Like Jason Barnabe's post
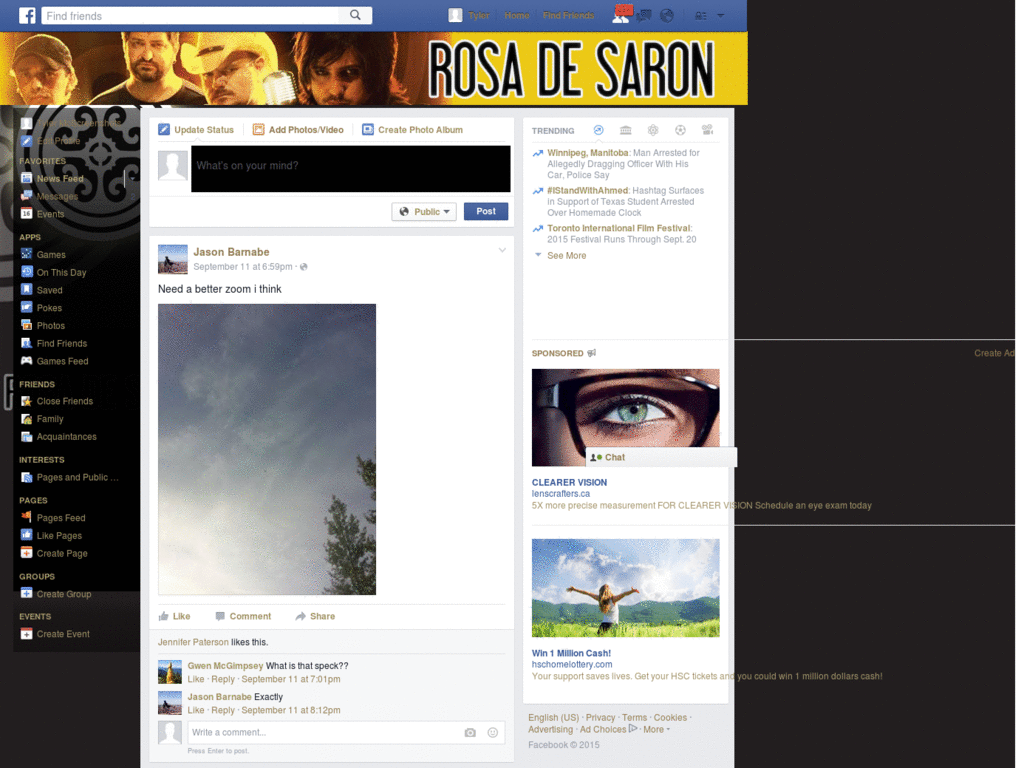The width and height of the screenshot is (1024, 768). coord(174,616)
